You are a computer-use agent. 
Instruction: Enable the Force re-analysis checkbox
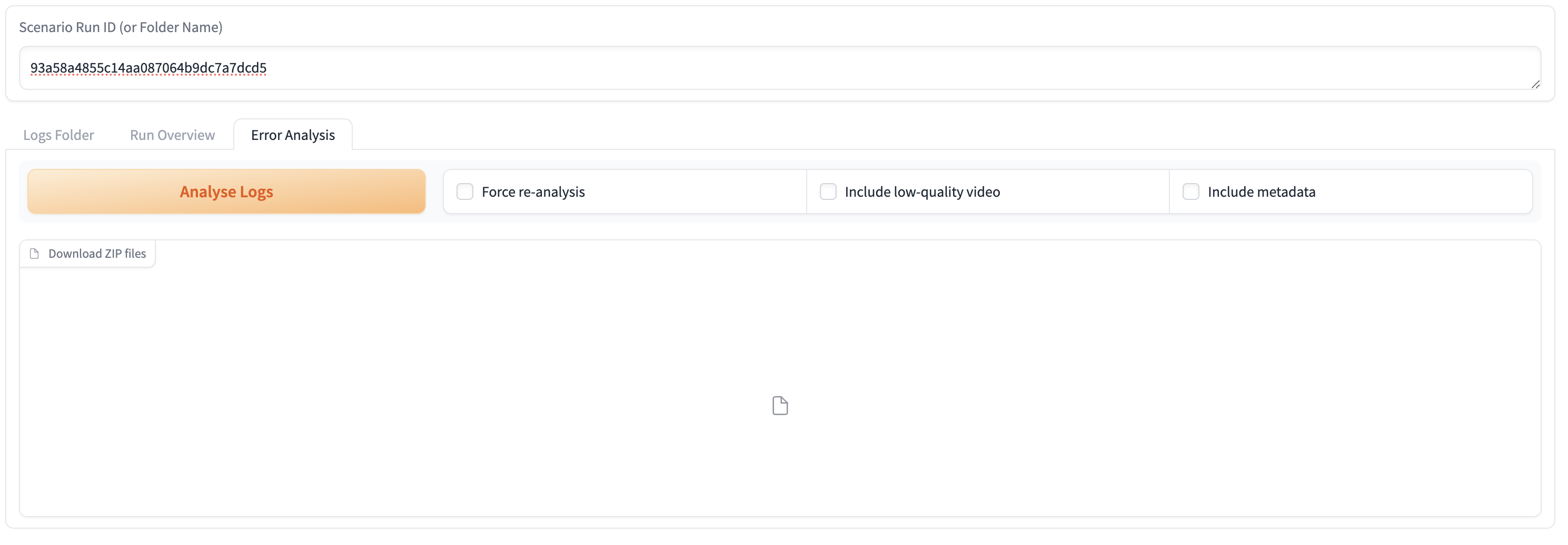pos(465,191)
